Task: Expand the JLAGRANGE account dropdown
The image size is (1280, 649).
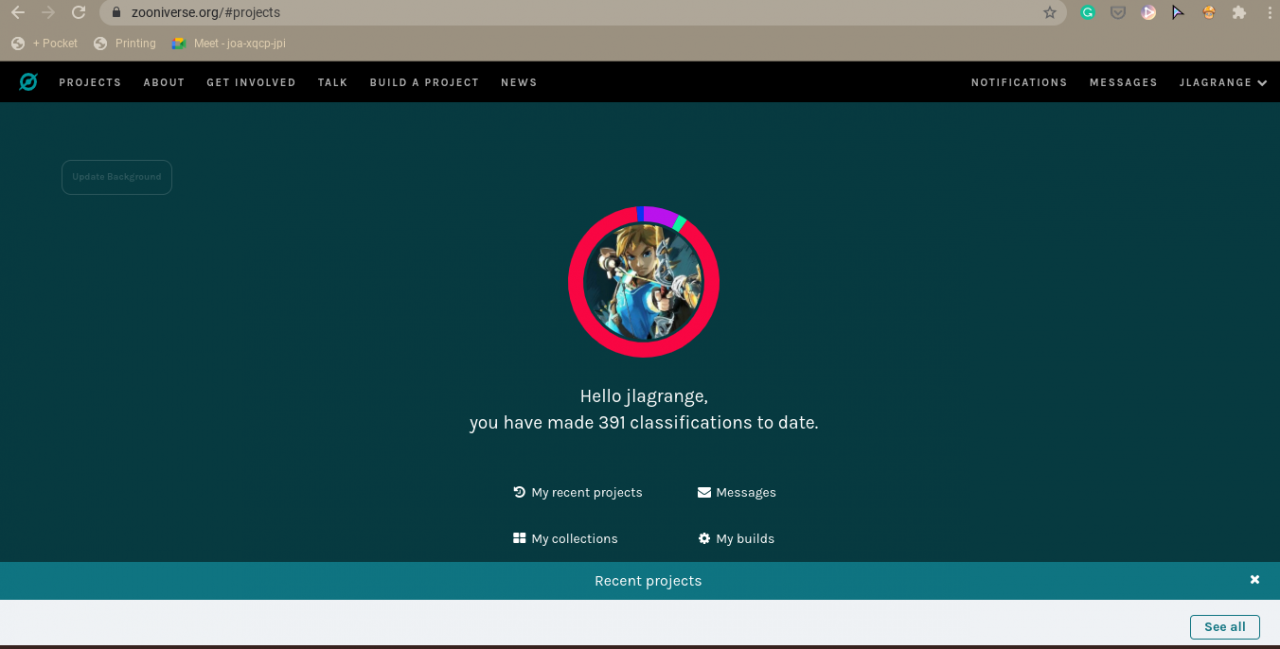Action: [x=1223, y=82]
